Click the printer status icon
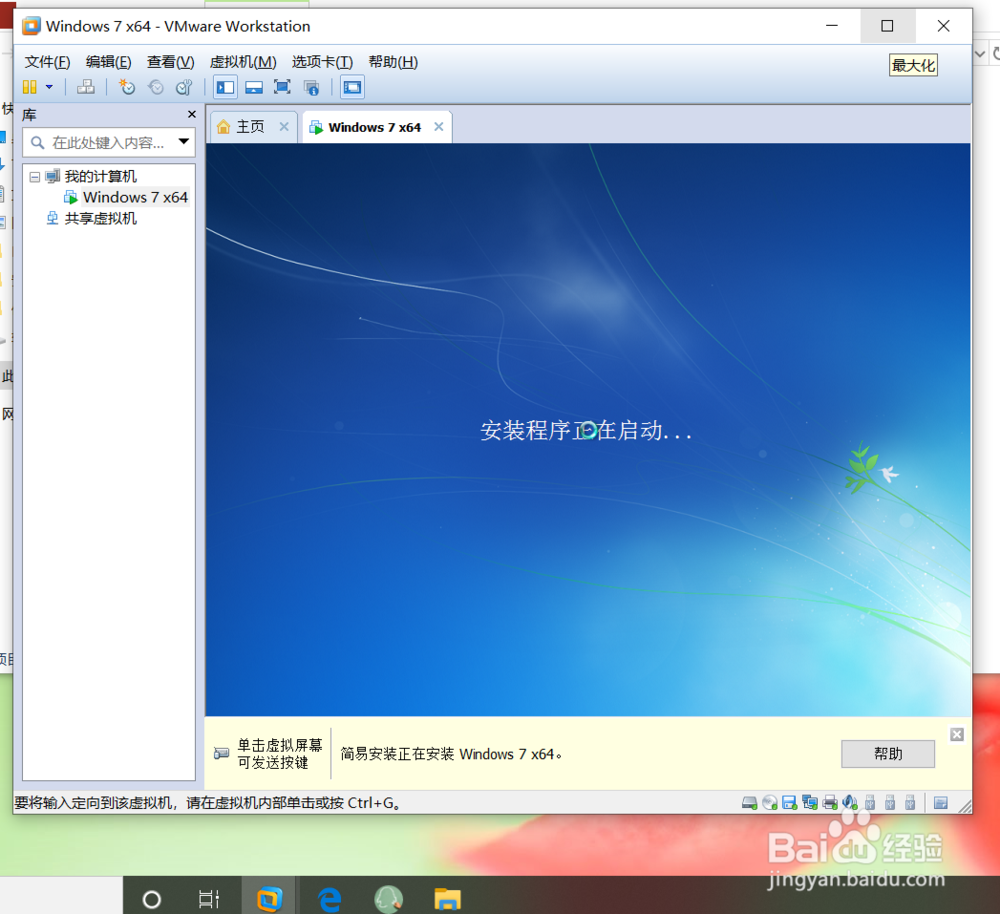The image size is (1000, 914). click(829, 802)
